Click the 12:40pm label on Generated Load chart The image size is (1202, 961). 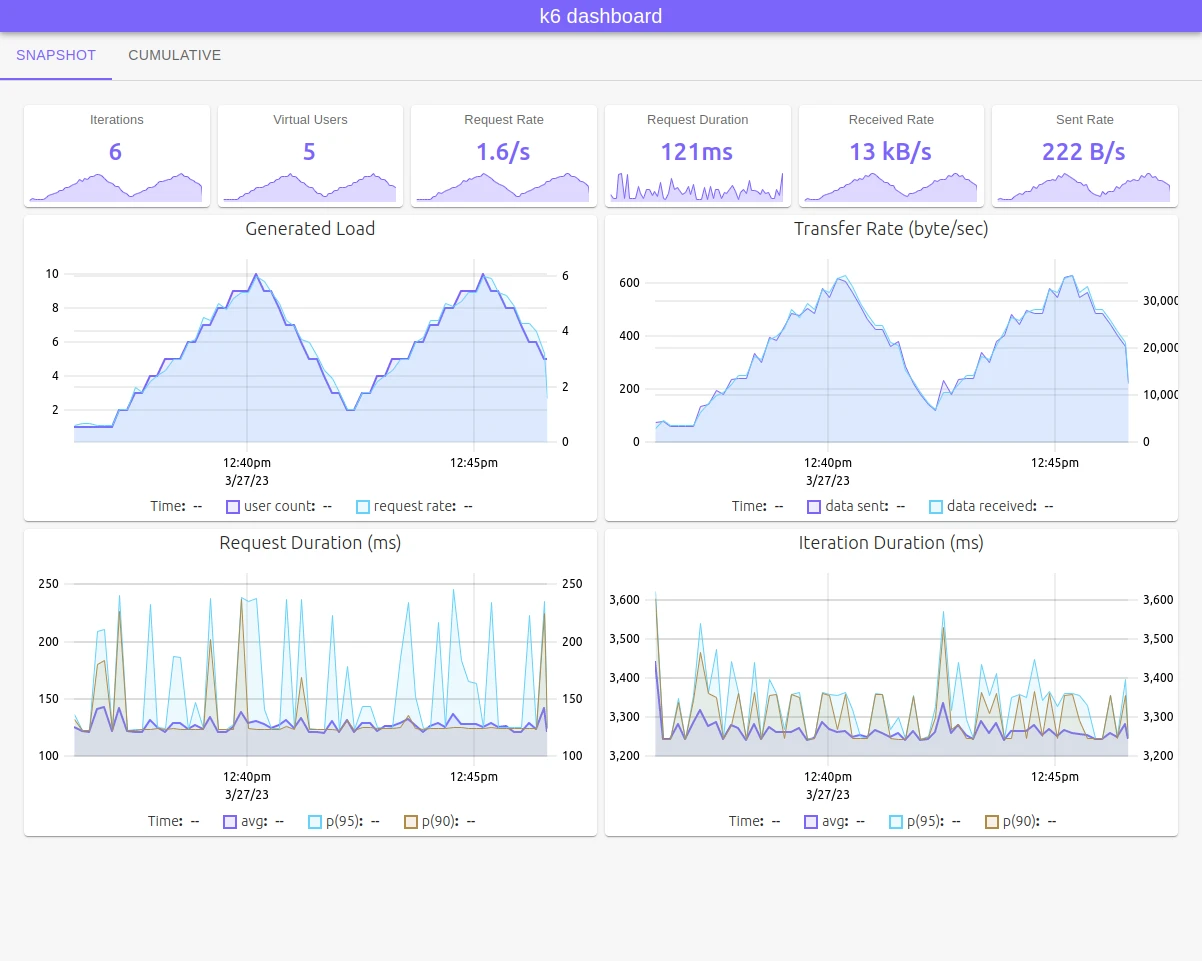[247, 463]
